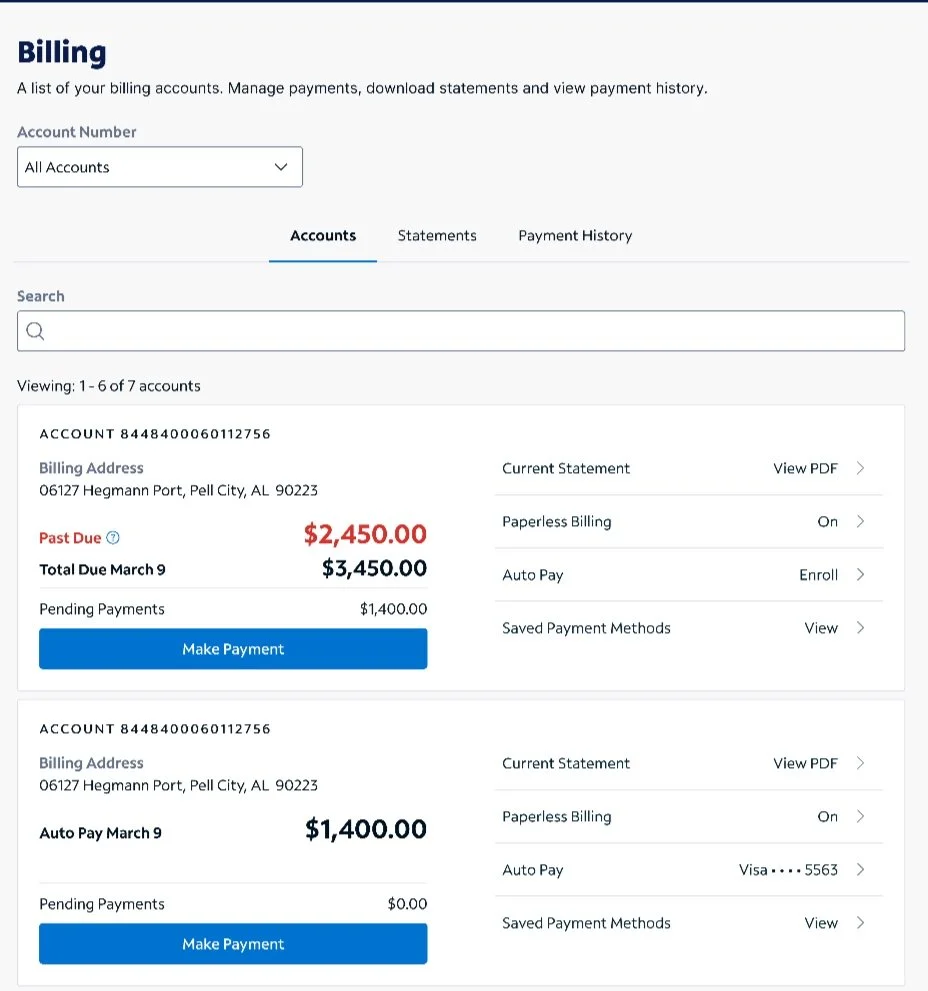Click the Auto Pay Enroll chevron arrow
The height and width of the screenshot is (991, 928).
(x=860, y=575)
